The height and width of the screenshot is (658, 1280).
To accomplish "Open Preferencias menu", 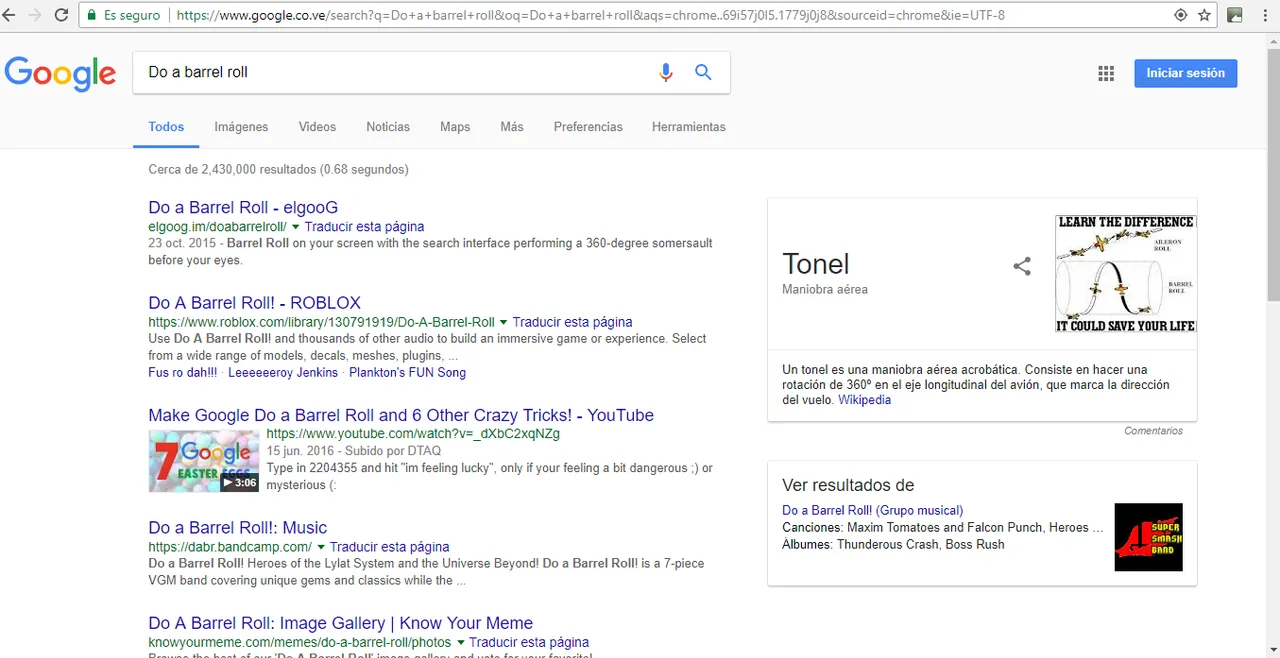I will point(588,127).
